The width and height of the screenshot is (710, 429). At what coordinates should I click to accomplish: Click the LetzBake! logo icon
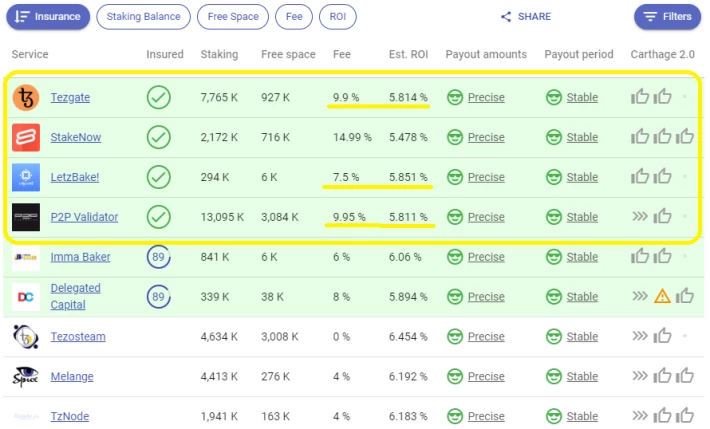[x=26, y=177]
